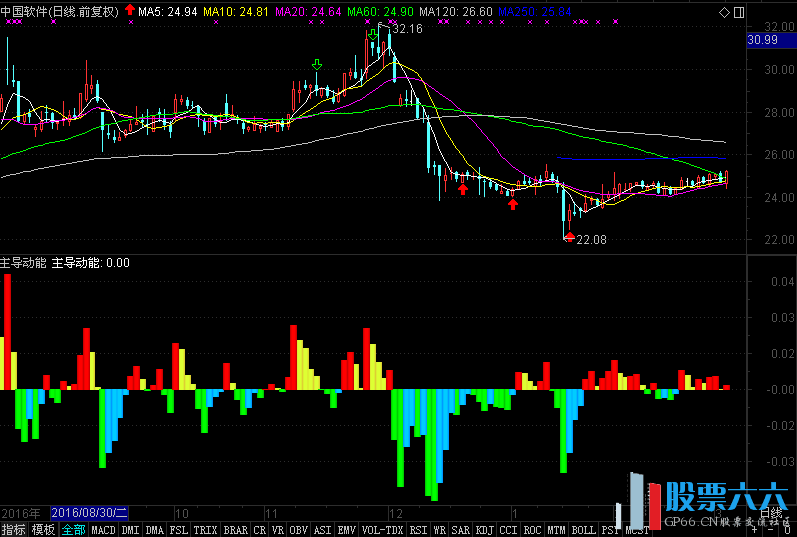This screenshot has width=797, height=537.
Task: Select the 全部 indicator category tab
Action: [73, 530]
